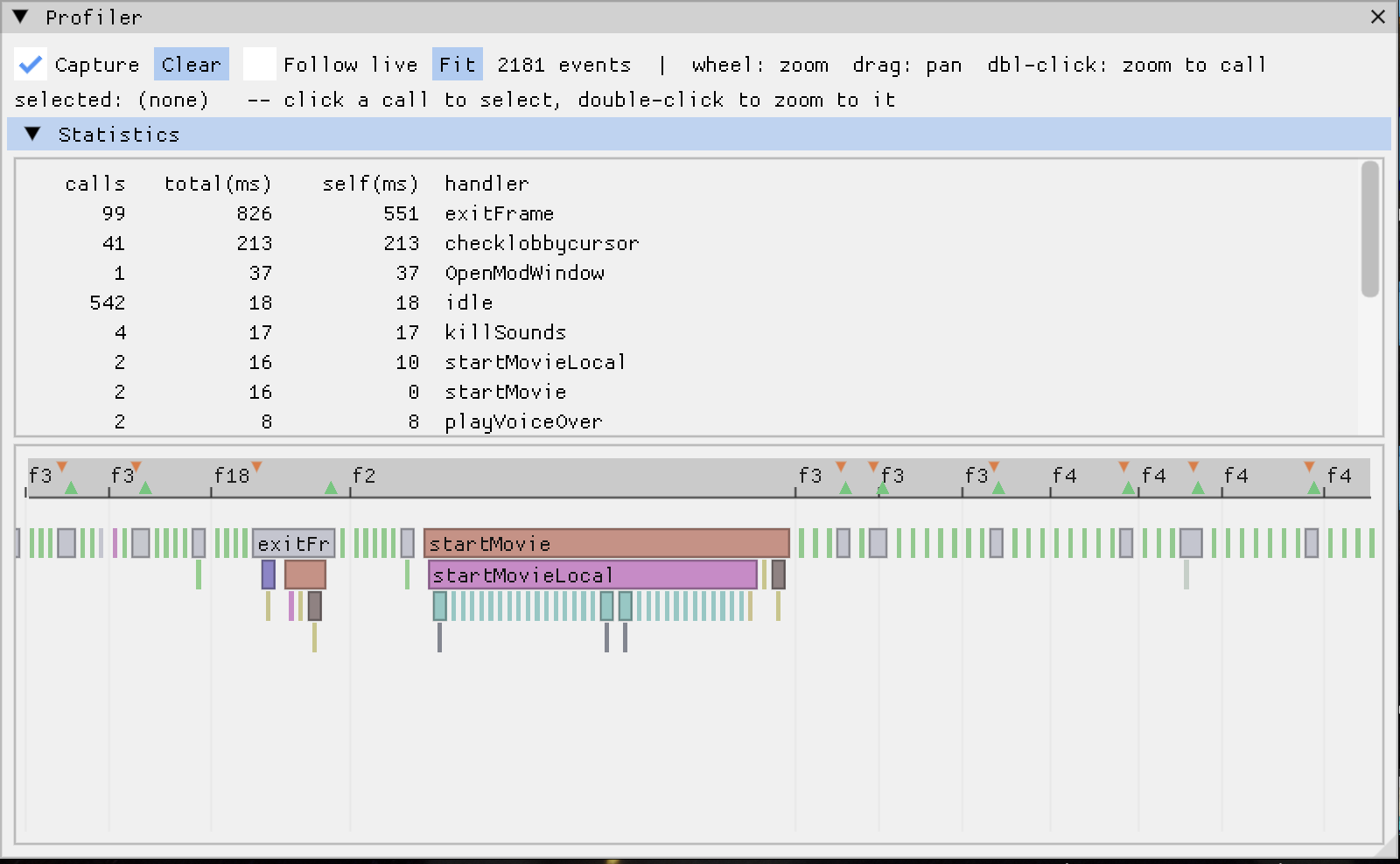Click the first f4 frame marker on ruler

[x=1065, y=476]
